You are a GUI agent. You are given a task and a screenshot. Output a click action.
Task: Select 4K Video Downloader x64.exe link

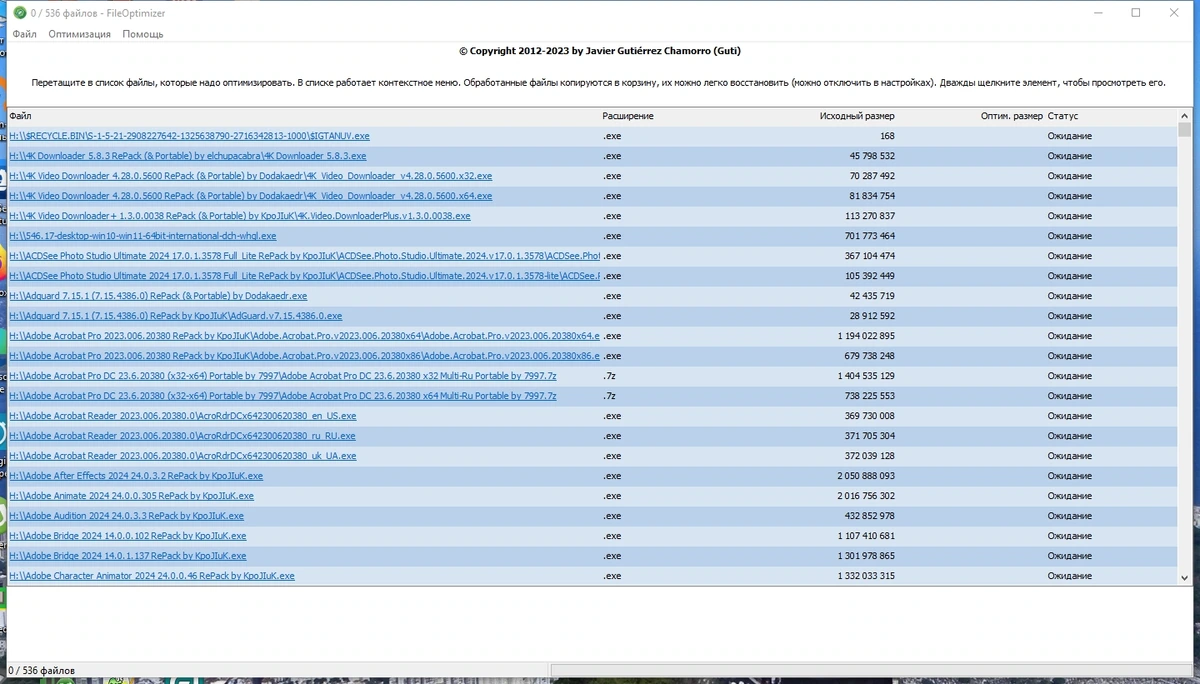[250, 196]
